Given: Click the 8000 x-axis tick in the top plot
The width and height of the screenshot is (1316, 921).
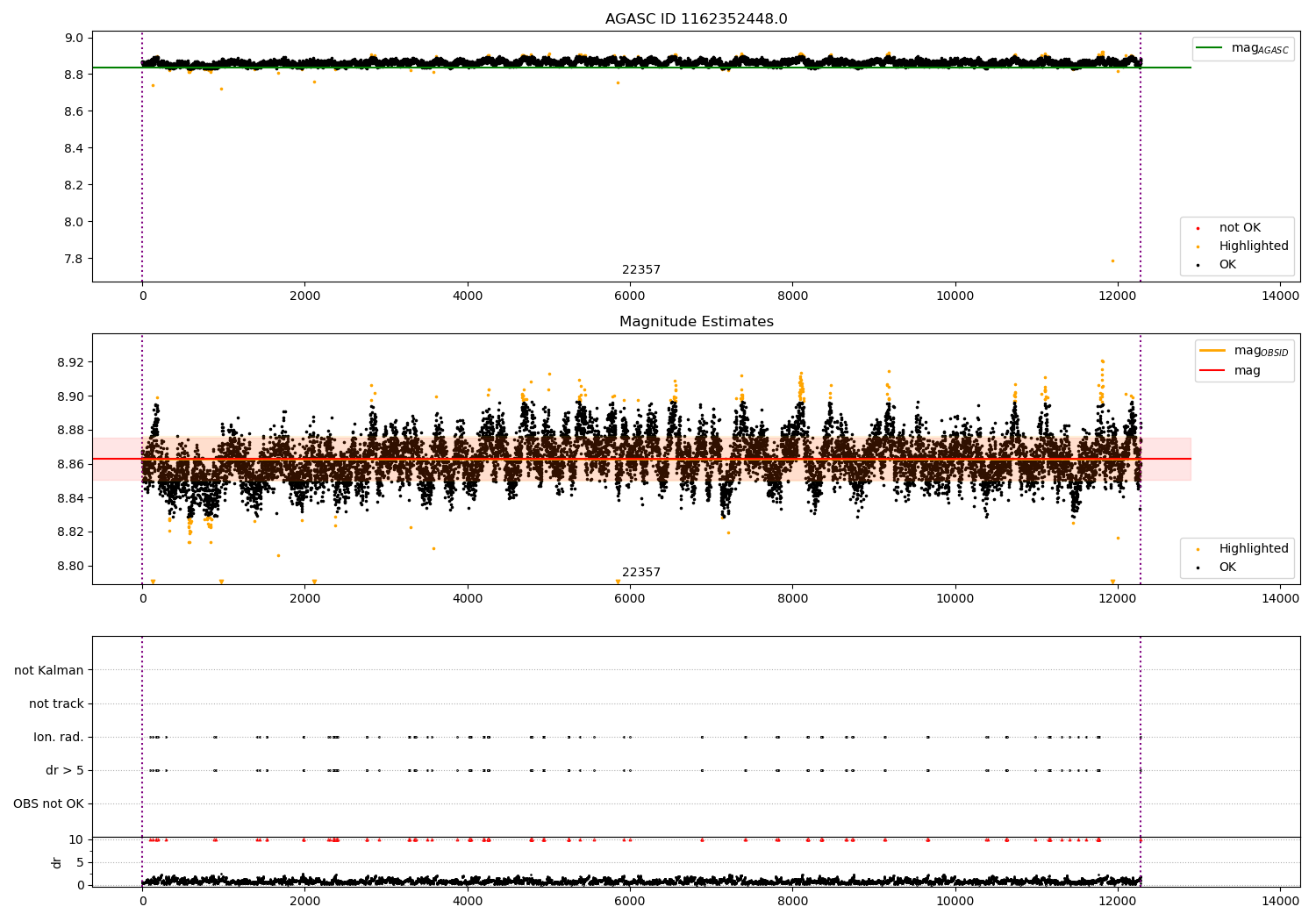Looking at the screenshot, I should click(x=792, y=296).
